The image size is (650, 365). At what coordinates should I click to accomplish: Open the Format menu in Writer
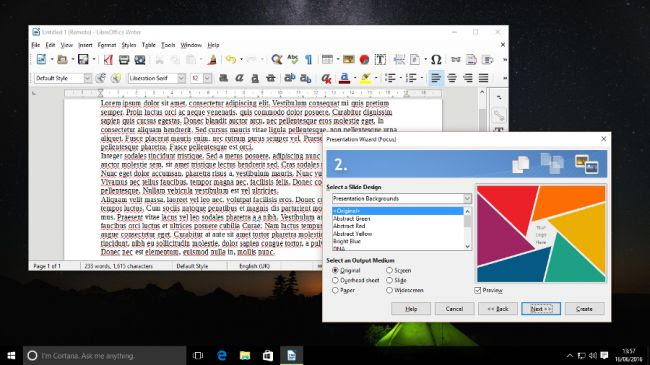tap(107, 45)
